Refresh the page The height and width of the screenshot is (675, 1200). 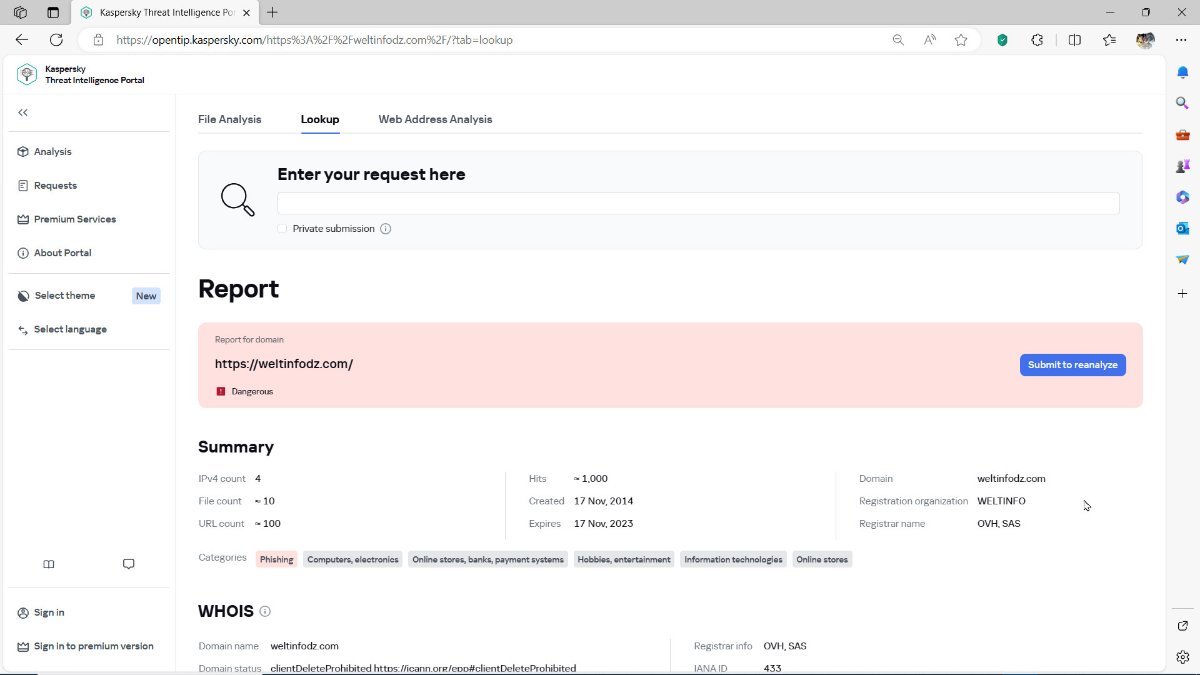56,40
